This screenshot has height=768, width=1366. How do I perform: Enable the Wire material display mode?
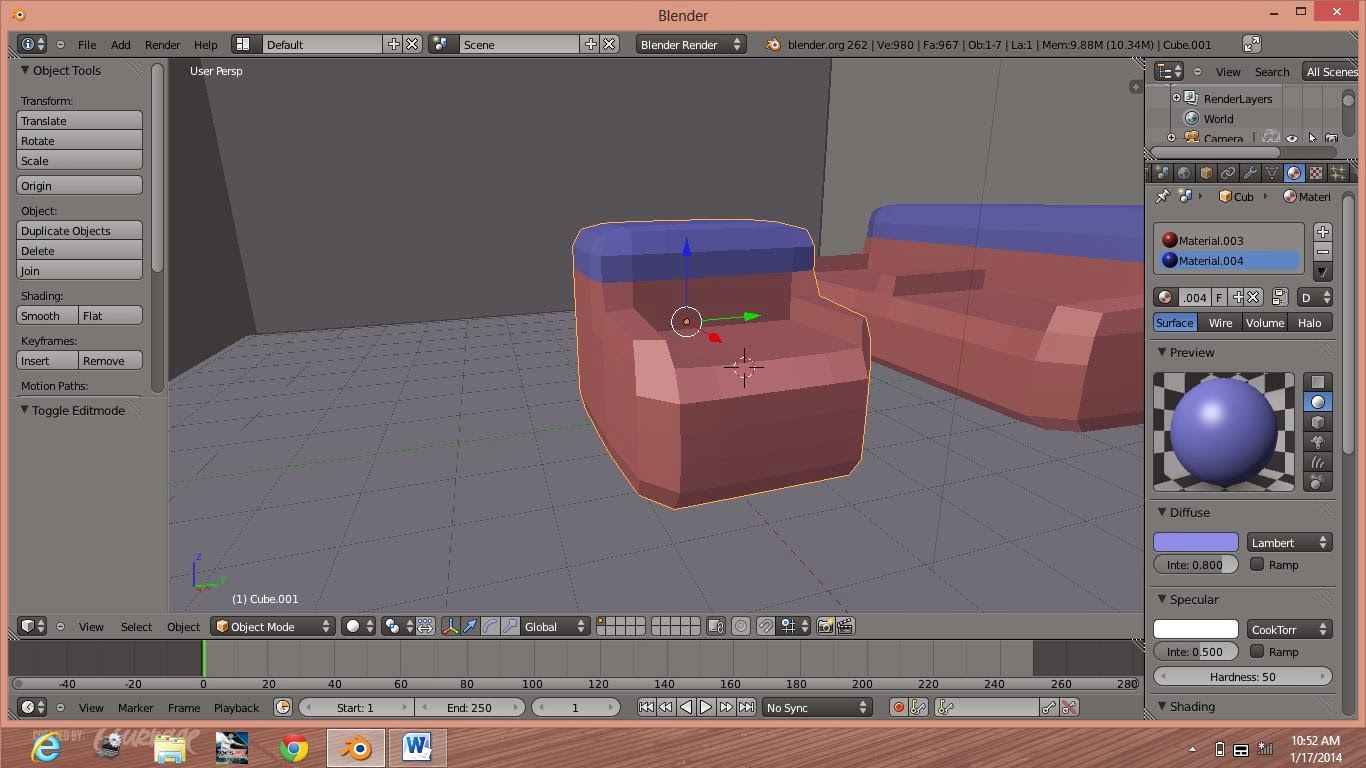tap(1221, 322)
